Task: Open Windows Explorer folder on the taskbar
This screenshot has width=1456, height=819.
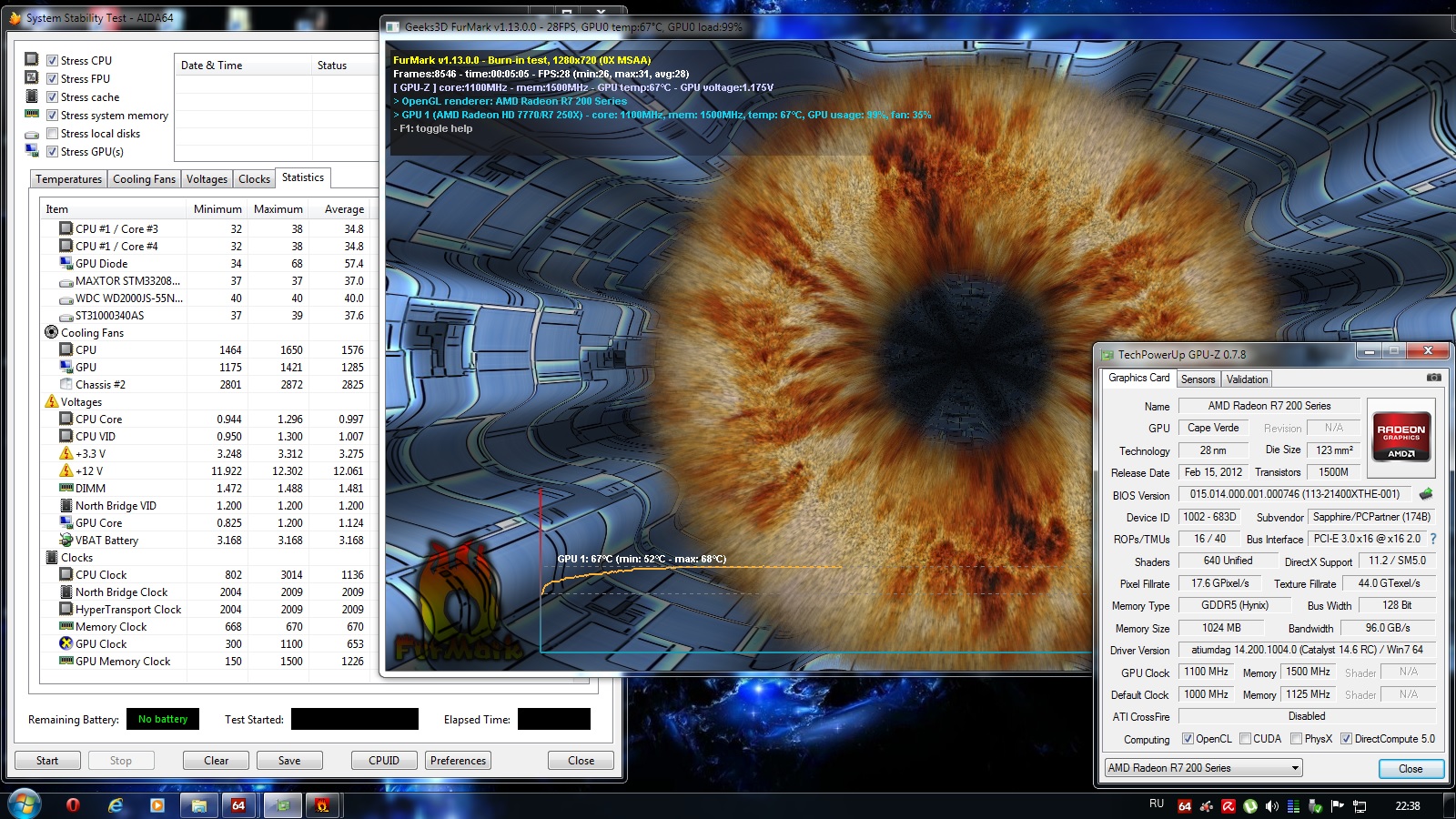Action: click(x=198, y=805)
